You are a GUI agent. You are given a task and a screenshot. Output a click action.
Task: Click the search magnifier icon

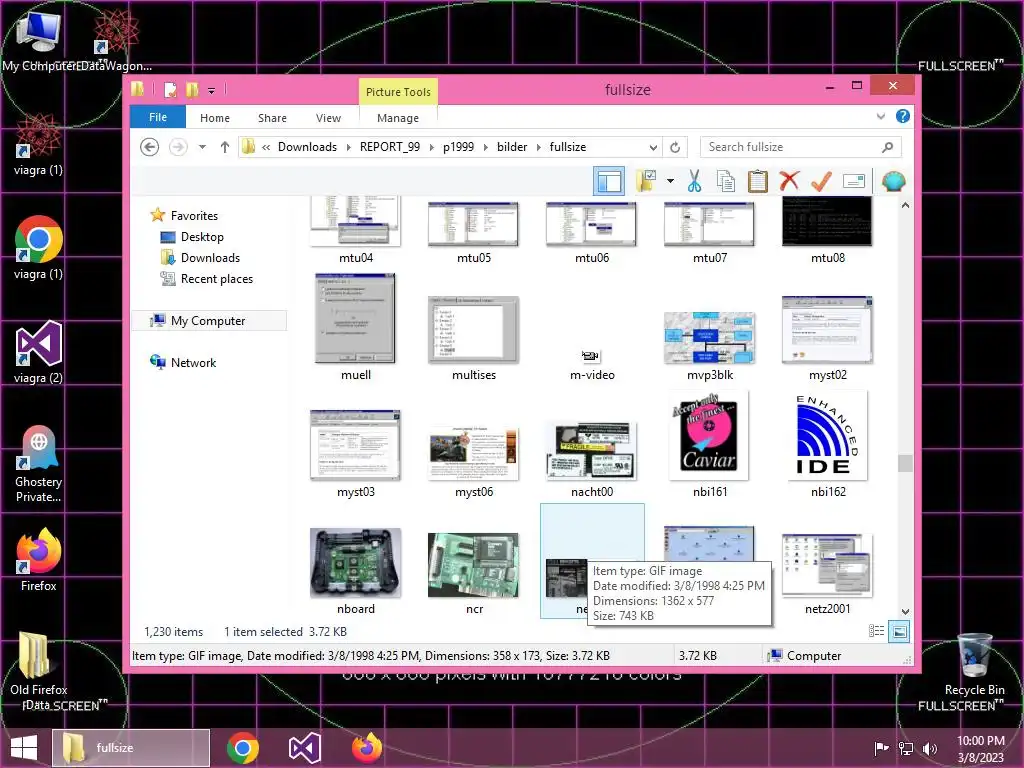[x=888, y=147]
